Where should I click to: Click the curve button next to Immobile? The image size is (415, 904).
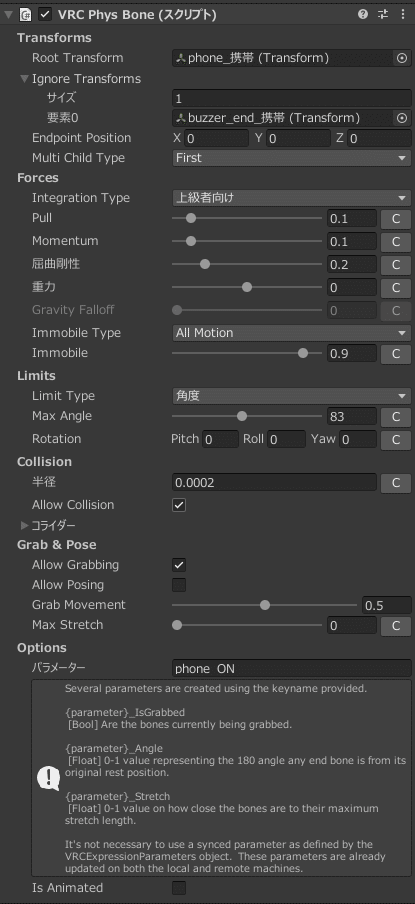point(396,353)
